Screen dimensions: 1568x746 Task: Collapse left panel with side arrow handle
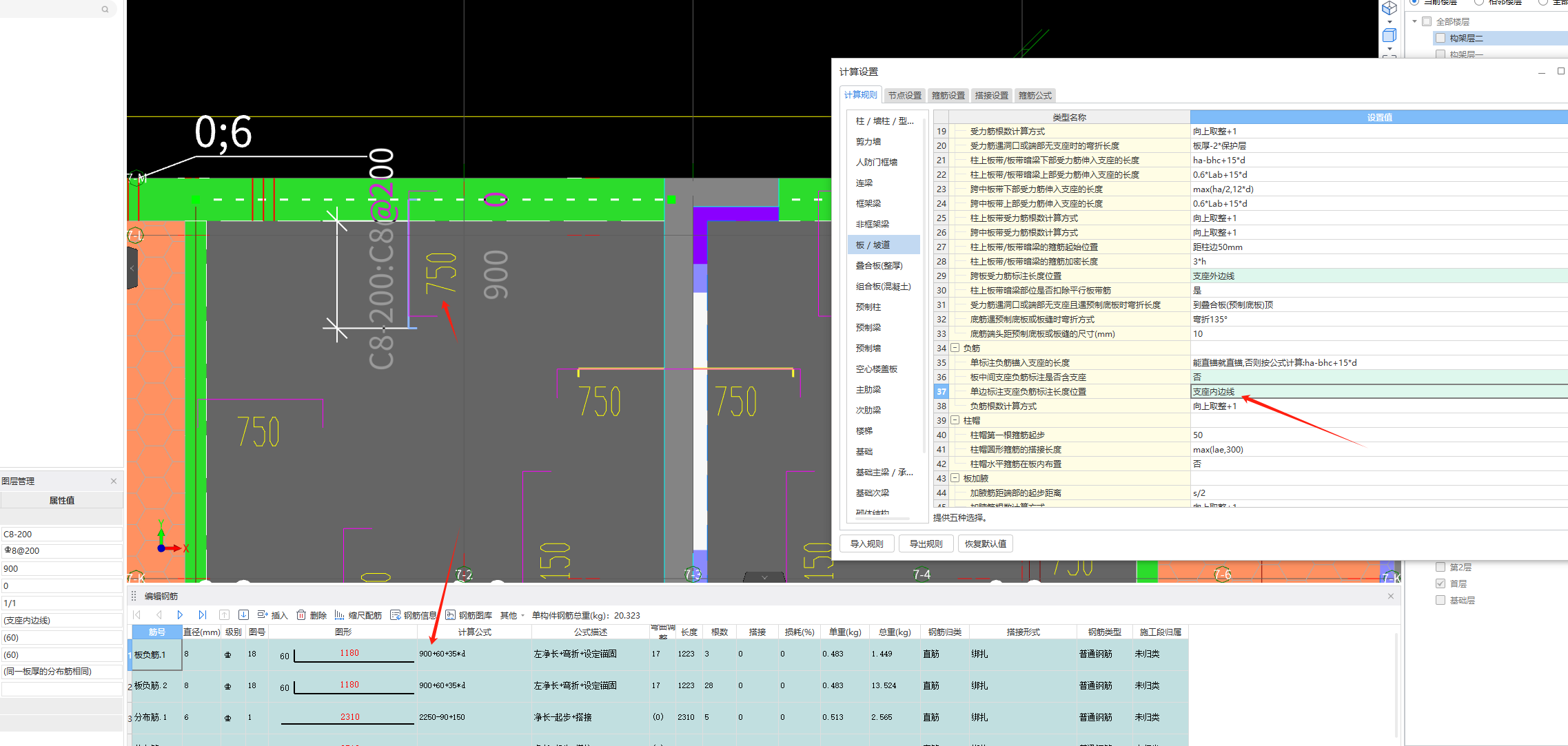(x=132, y=268)
